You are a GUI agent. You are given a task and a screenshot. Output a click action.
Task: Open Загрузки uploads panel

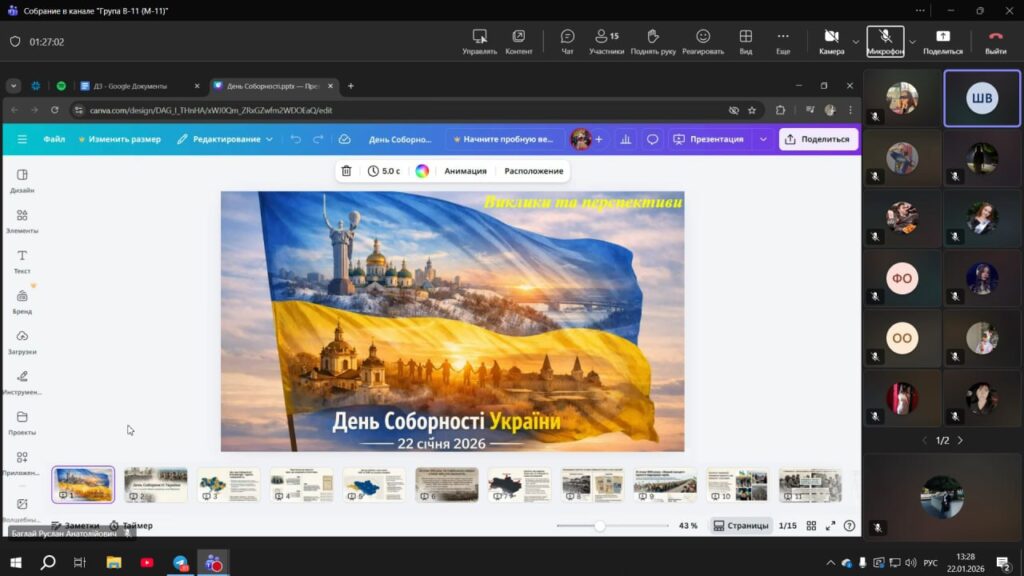coord(22,342)
